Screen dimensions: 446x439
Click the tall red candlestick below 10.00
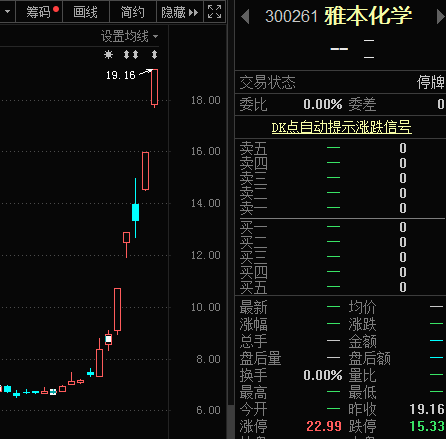(x=117, y=310)
